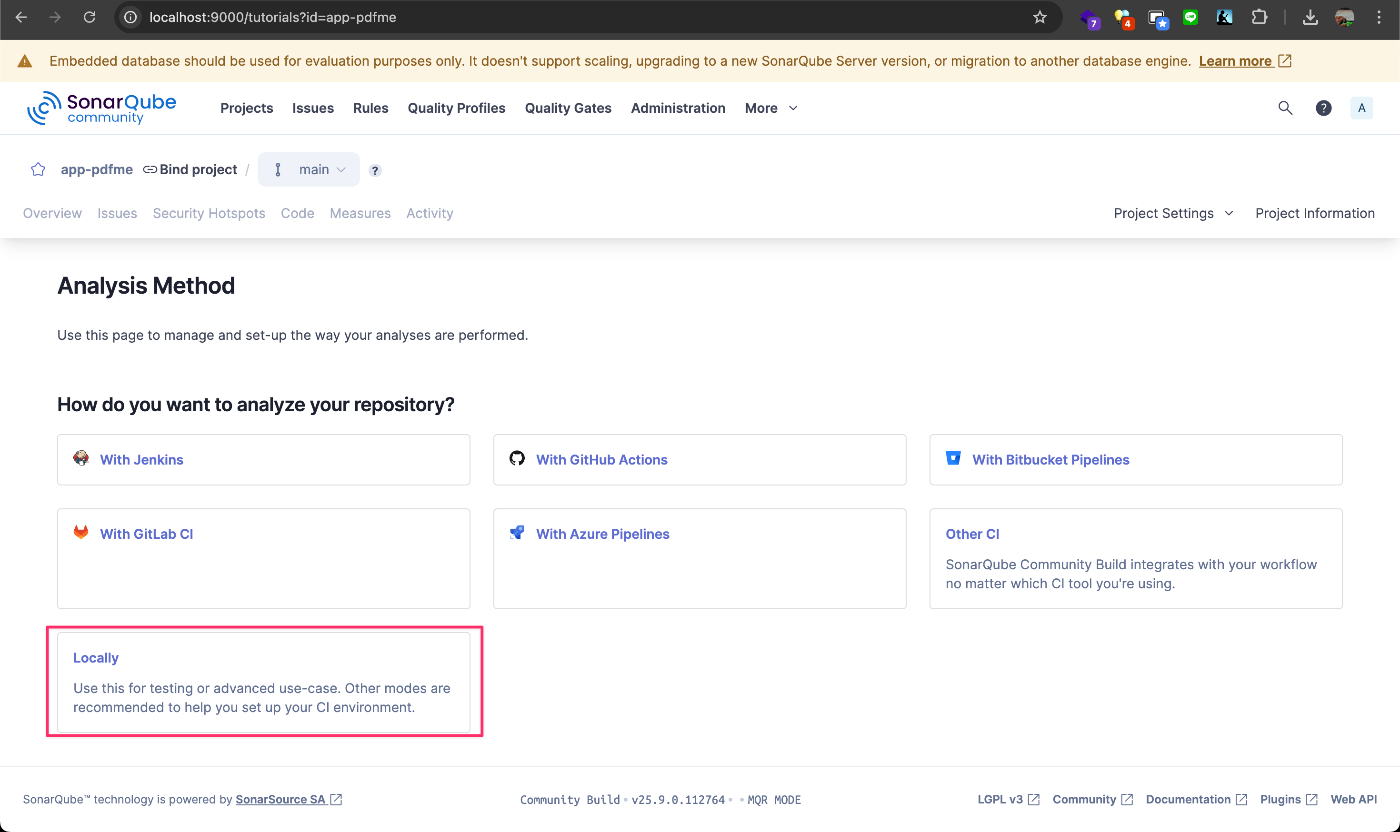This screenshot has height=832, width=1400.
Task: Open the main branch dropdown
Action: [x=309, y=170]
